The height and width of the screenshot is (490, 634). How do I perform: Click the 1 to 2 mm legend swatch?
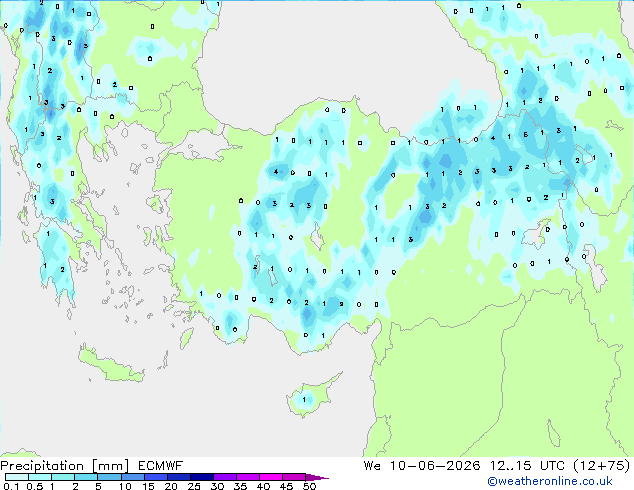coord(63,477)
